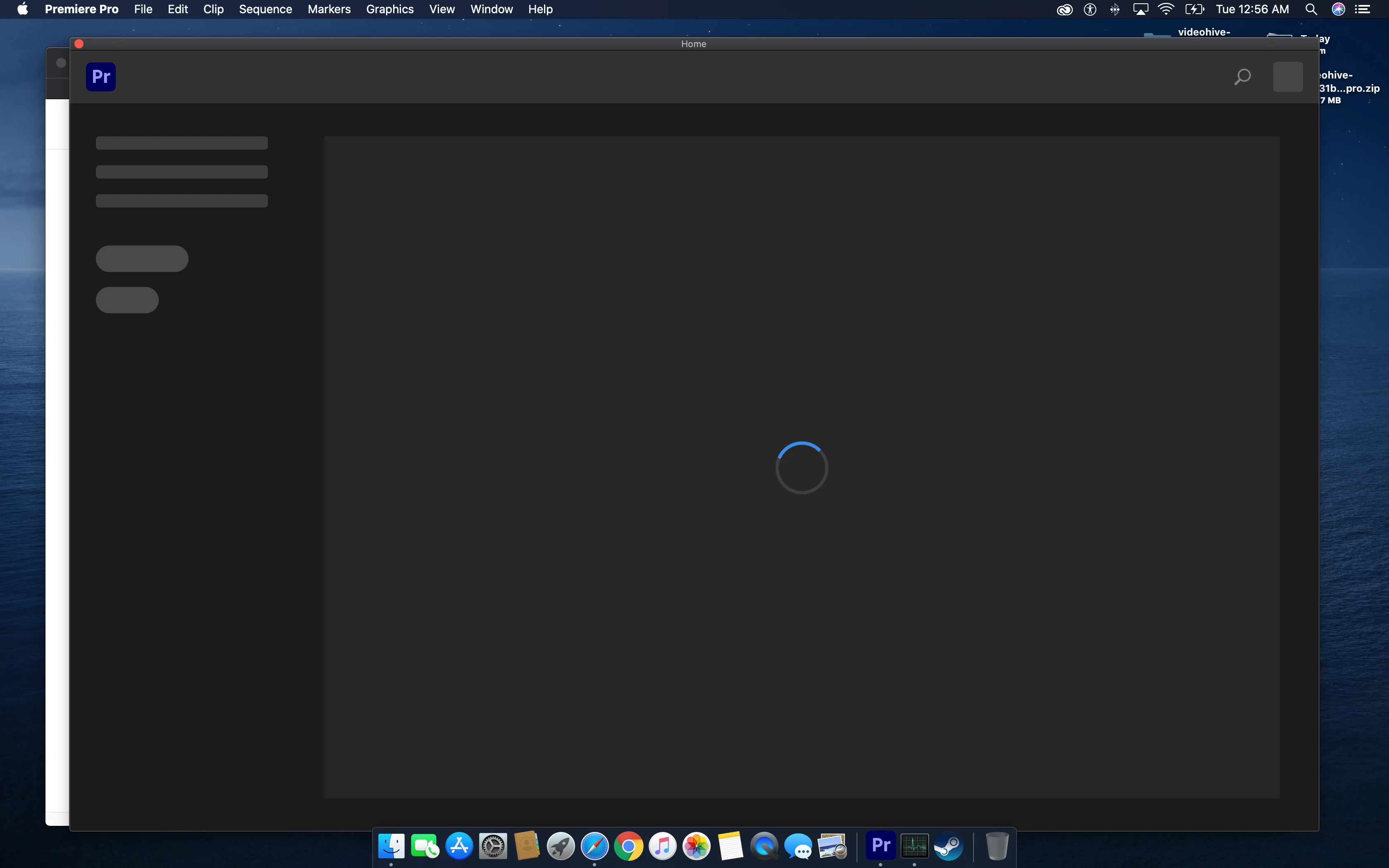Open the Wi-Fi status menu

1166,9
